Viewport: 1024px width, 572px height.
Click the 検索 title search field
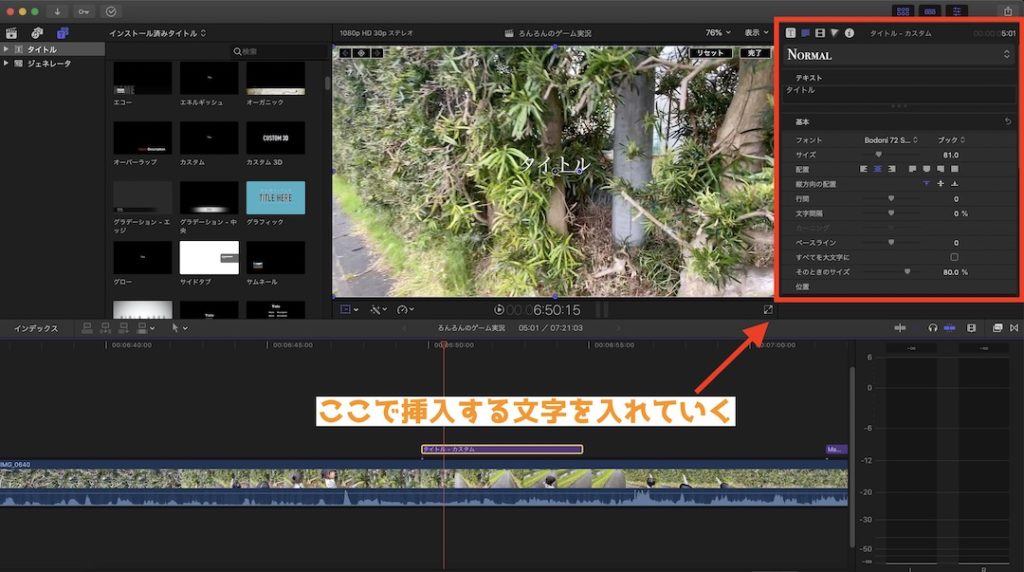(277, 51)
